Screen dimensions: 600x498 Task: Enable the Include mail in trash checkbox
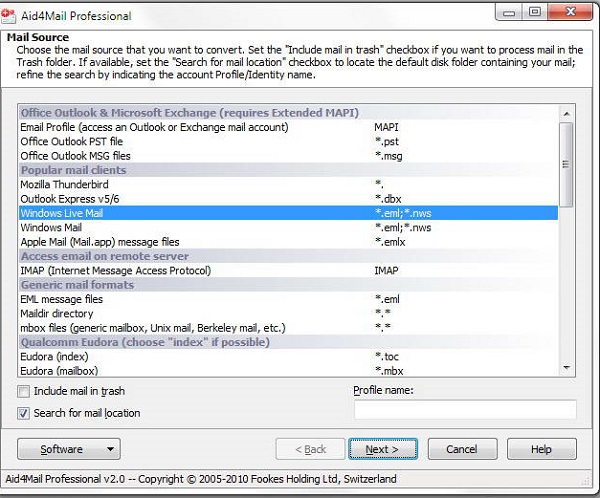pos(23,391)
